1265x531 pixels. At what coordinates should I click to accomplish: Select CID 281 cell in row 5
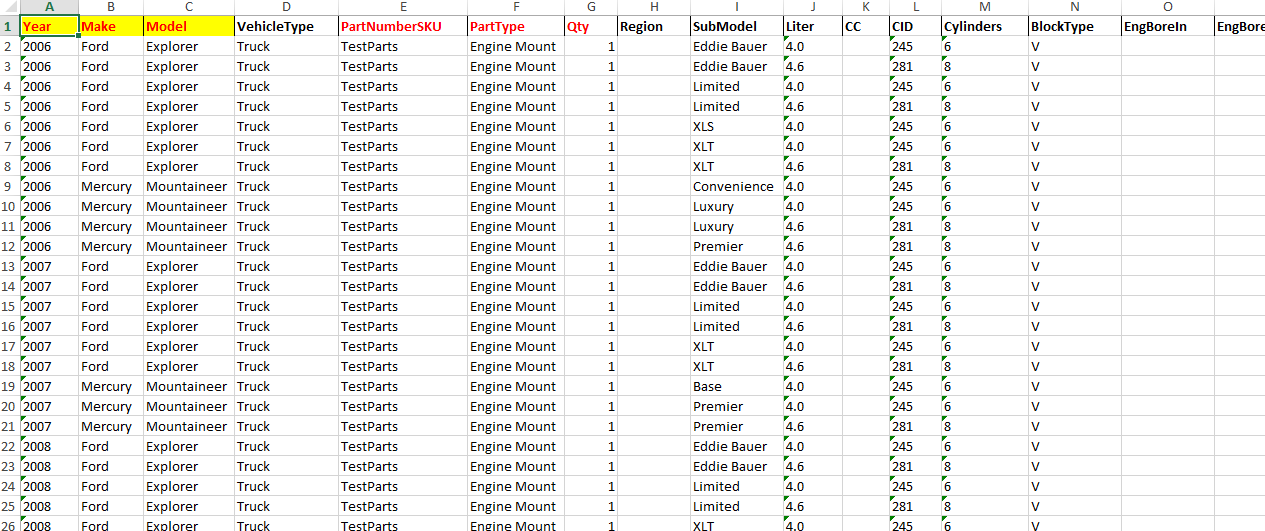[915, 106]
